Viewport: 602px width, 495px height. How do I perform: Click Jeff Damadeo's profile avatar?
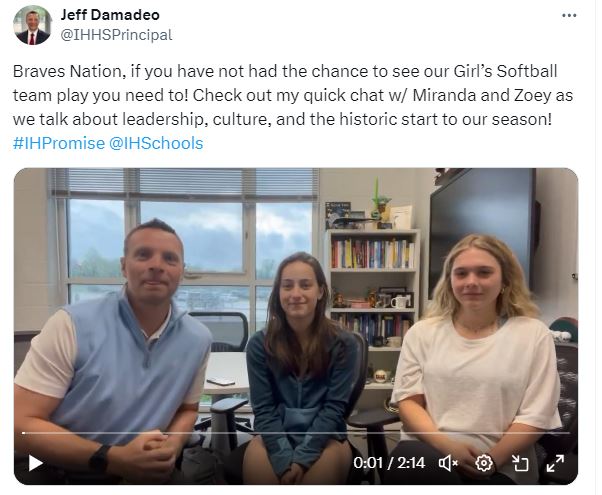pos(32,25)
